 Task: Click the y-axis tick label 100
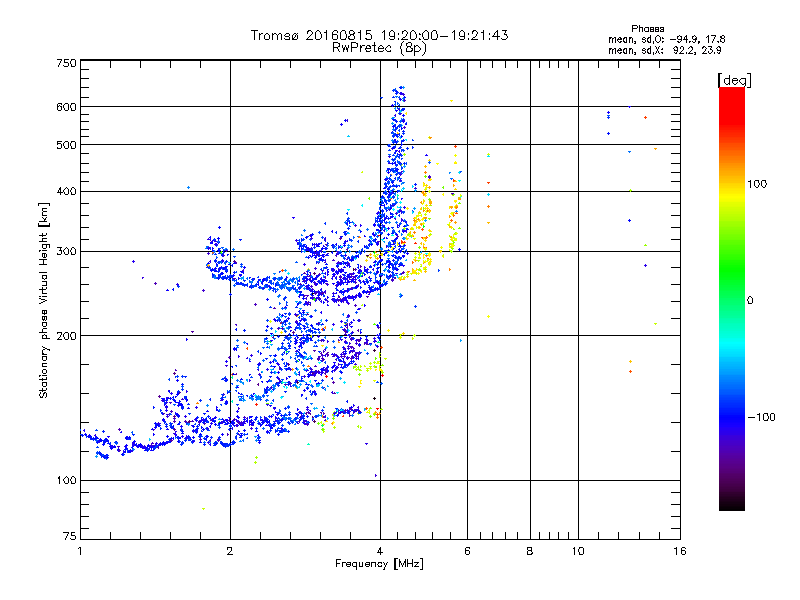66,480
